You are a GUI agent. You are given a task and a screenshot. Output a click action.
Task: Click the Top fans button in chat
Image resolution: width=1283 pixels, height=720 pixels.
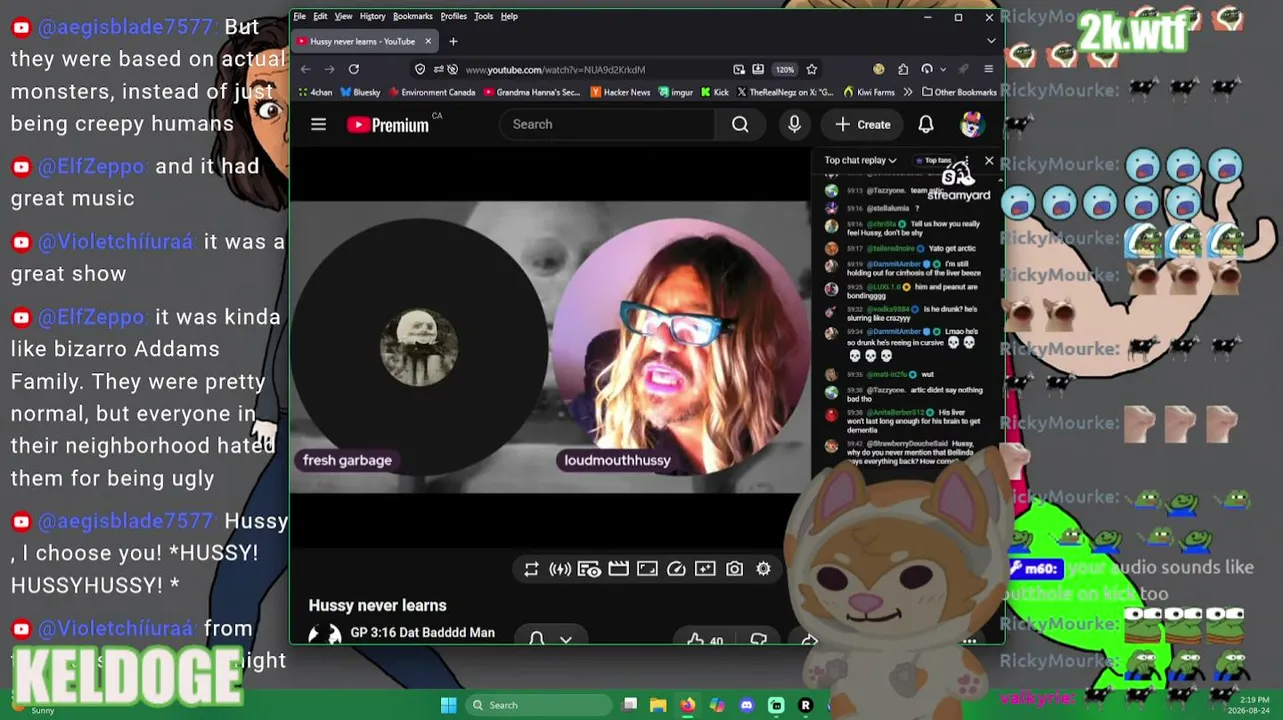click(933, 160)
